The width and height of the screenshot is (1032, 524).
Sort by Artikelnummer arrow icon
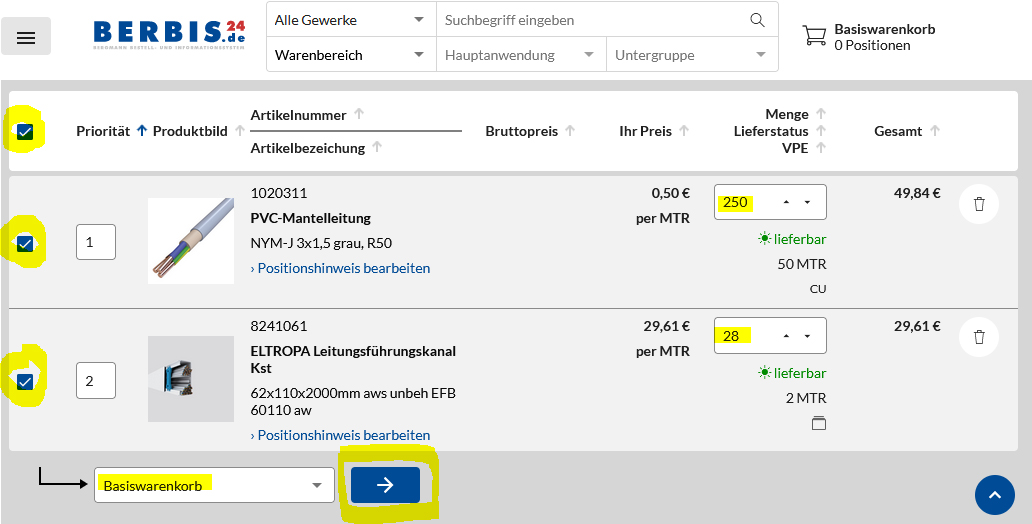tap(359, 114)
